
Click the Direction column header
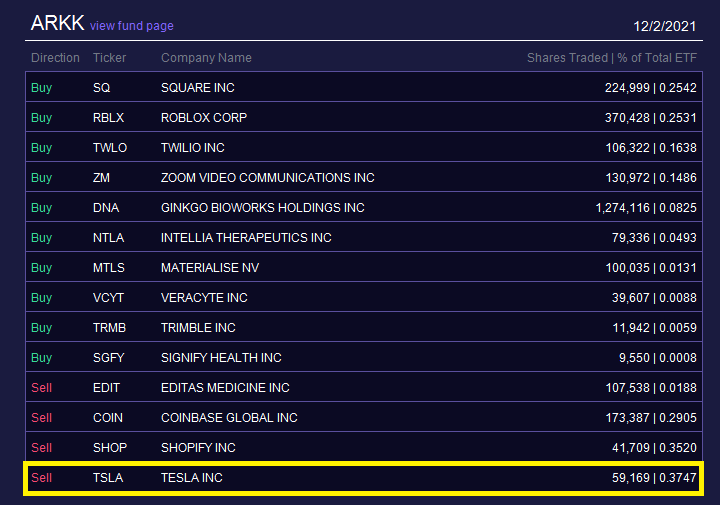[x=55, y=58]
